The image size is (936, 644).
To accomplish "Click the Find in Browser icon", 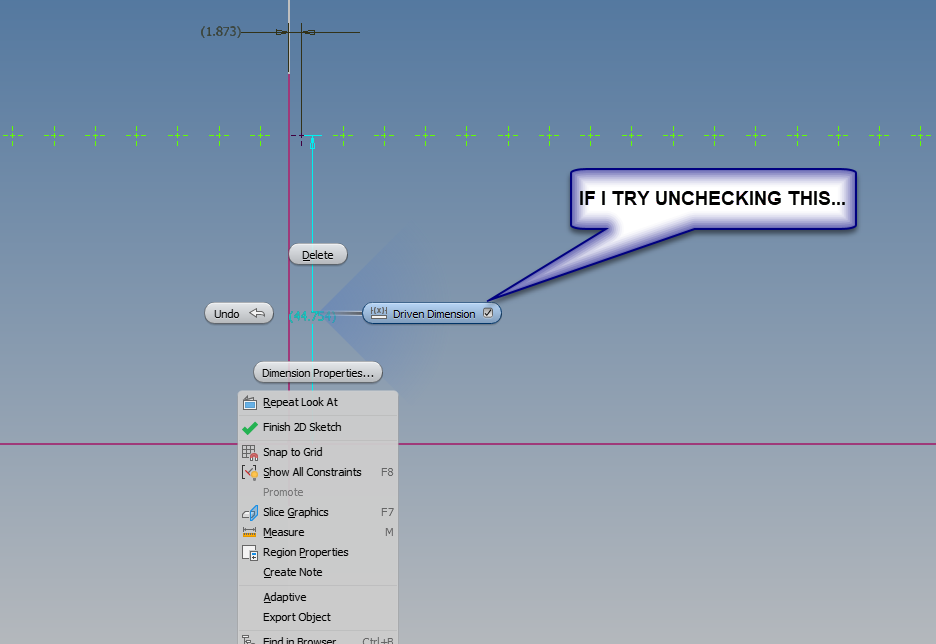I will (x=248, y=640).
